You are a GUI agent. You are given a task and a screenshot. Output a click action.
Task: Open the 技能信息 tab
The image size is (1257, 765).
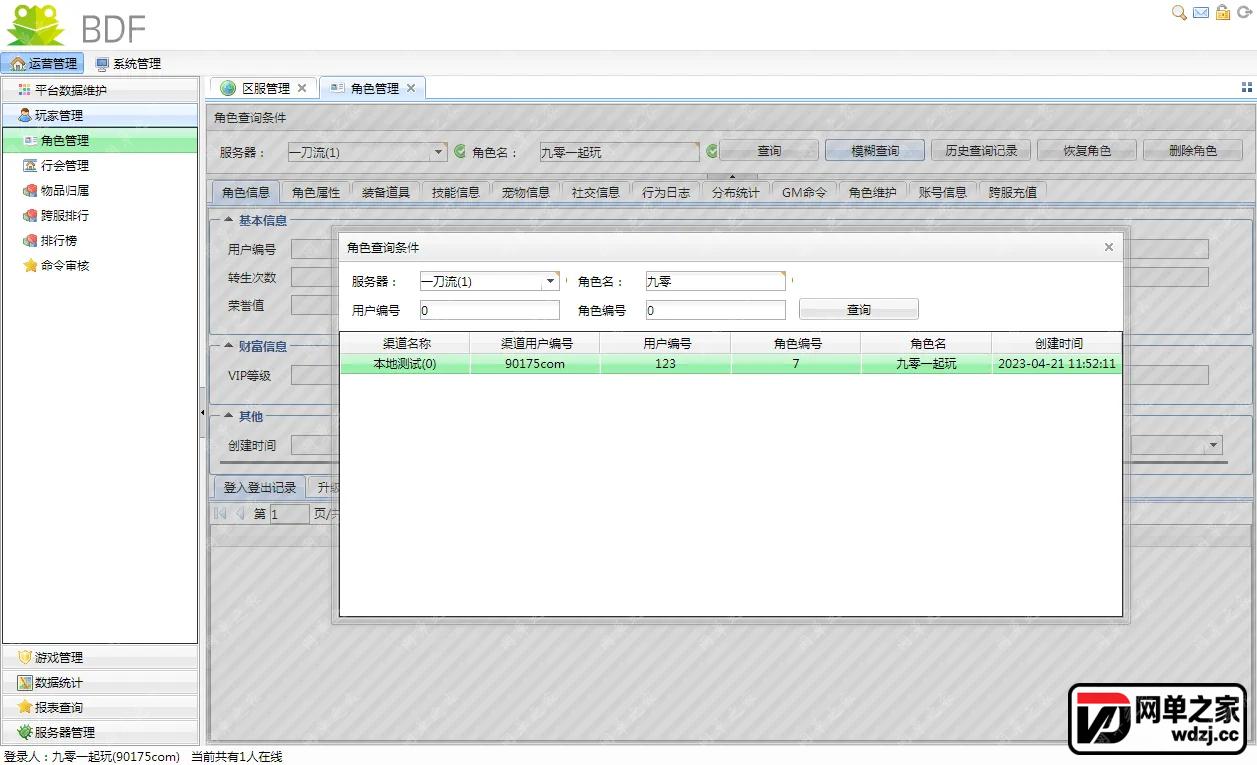click(456, 192)
